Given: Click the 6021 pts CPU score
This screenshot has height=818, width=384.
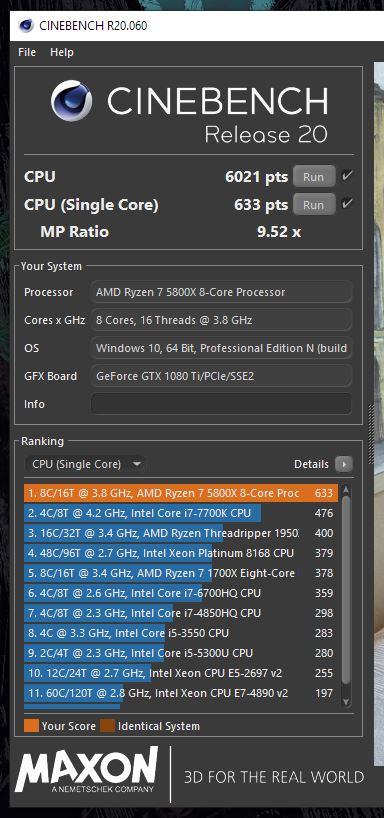Looking at the screenshot, I should coord(257,177).
